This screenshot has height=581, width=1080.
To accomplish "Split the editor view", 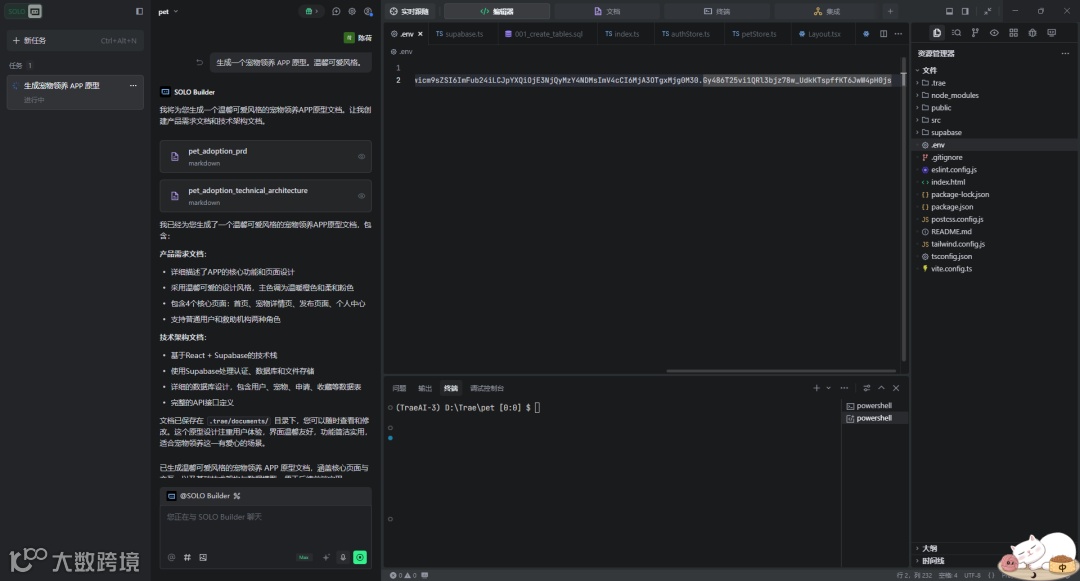I will click(x=883, y=34).
